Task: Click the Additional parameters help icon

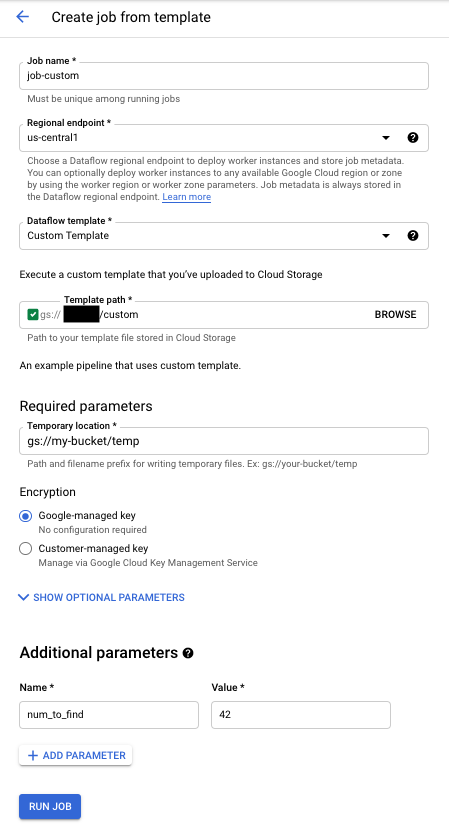Action: coord(188,653)
